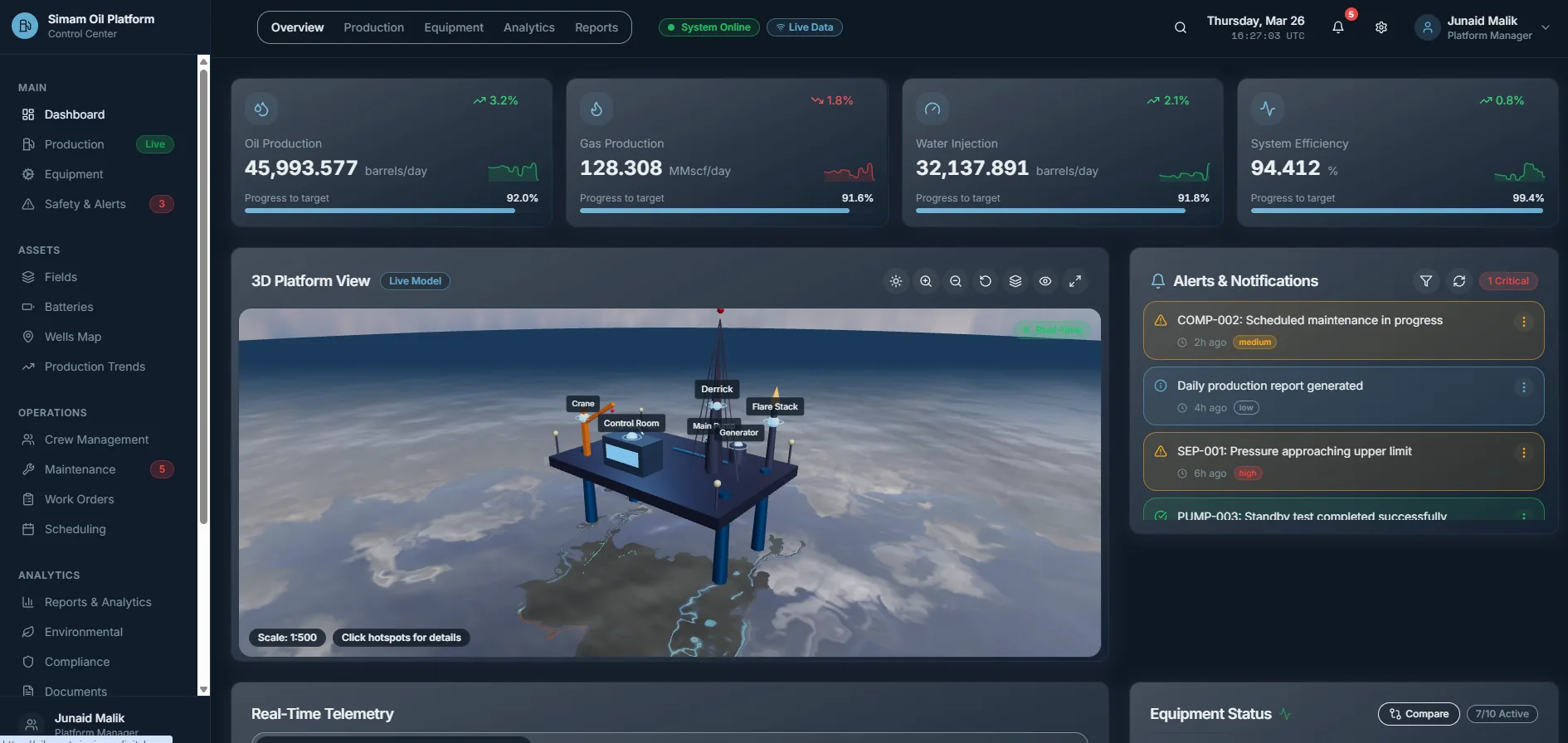The image size is (1568, 743).
Task: Open Dashboard in the sidebar
Action: (100, 114)
